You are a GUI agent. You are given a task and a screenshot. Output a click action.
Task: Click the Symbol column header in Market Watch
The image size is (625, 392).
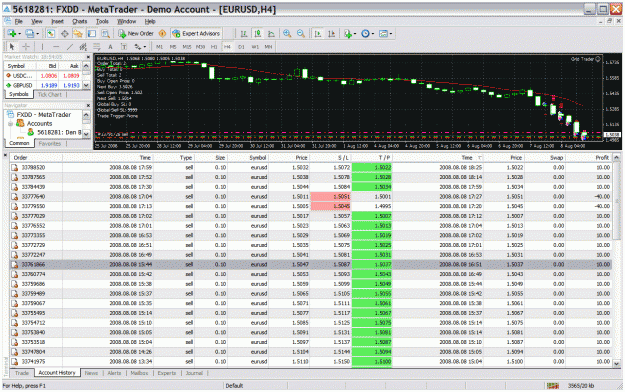[x=20, y=66]
